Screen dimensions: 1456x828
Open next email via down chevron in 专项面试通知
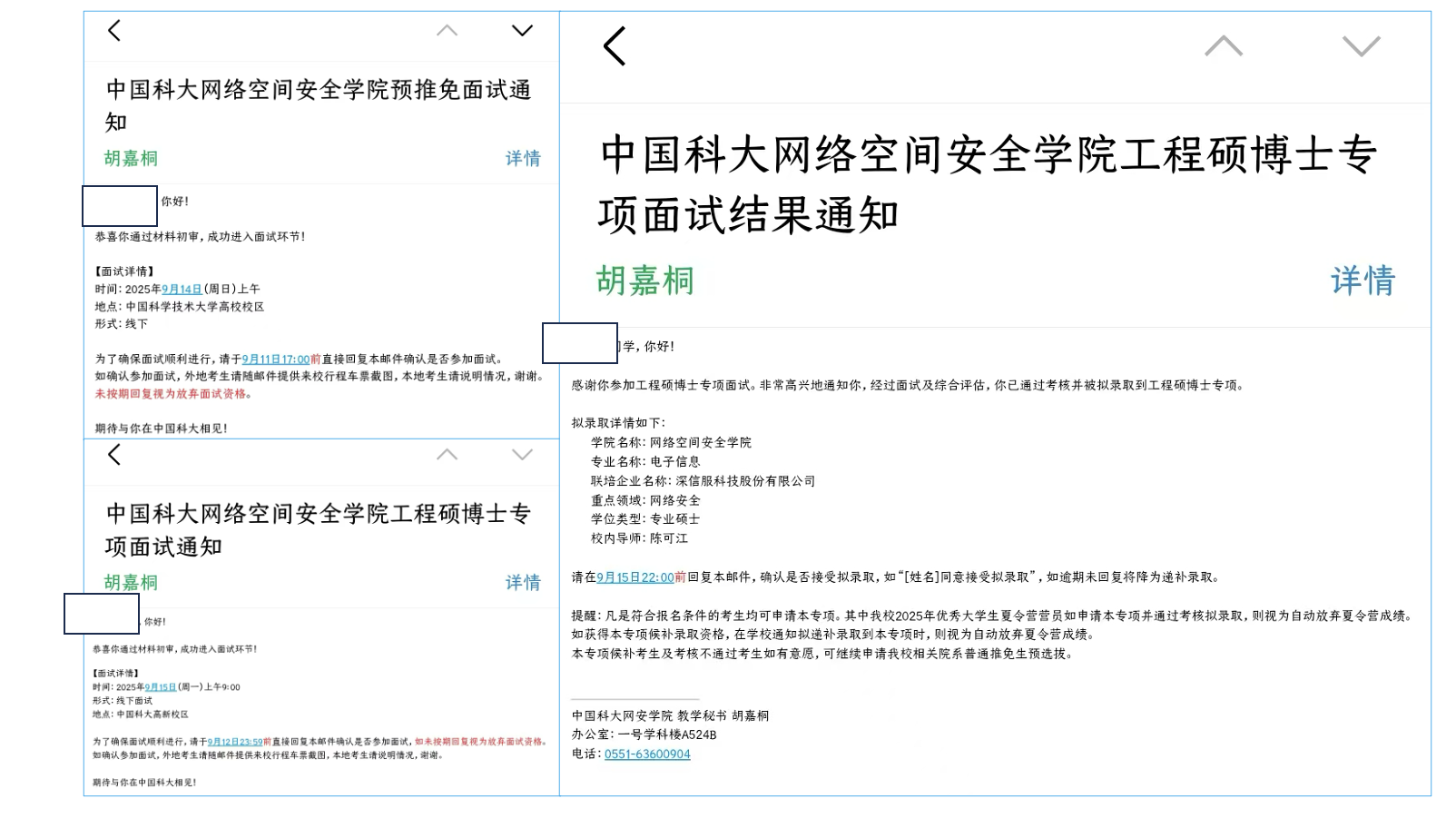522,456
